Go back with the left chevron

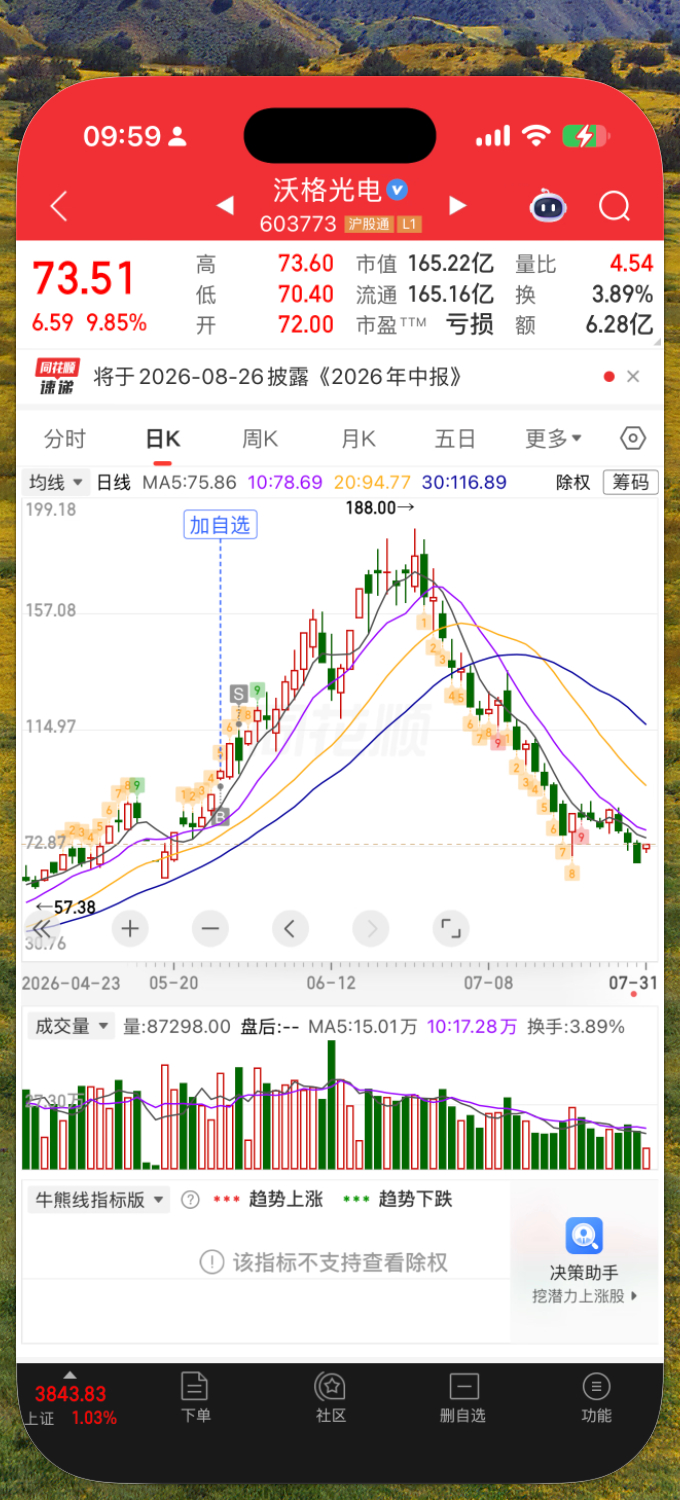(x=59, y=206)
